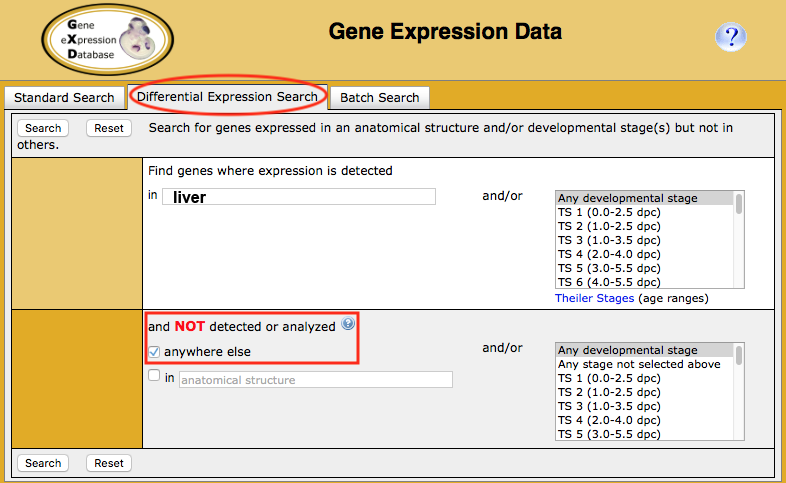Open the help question mark icon in header
Viewport: 786px width, 483px height.
(x=731, y=37)
